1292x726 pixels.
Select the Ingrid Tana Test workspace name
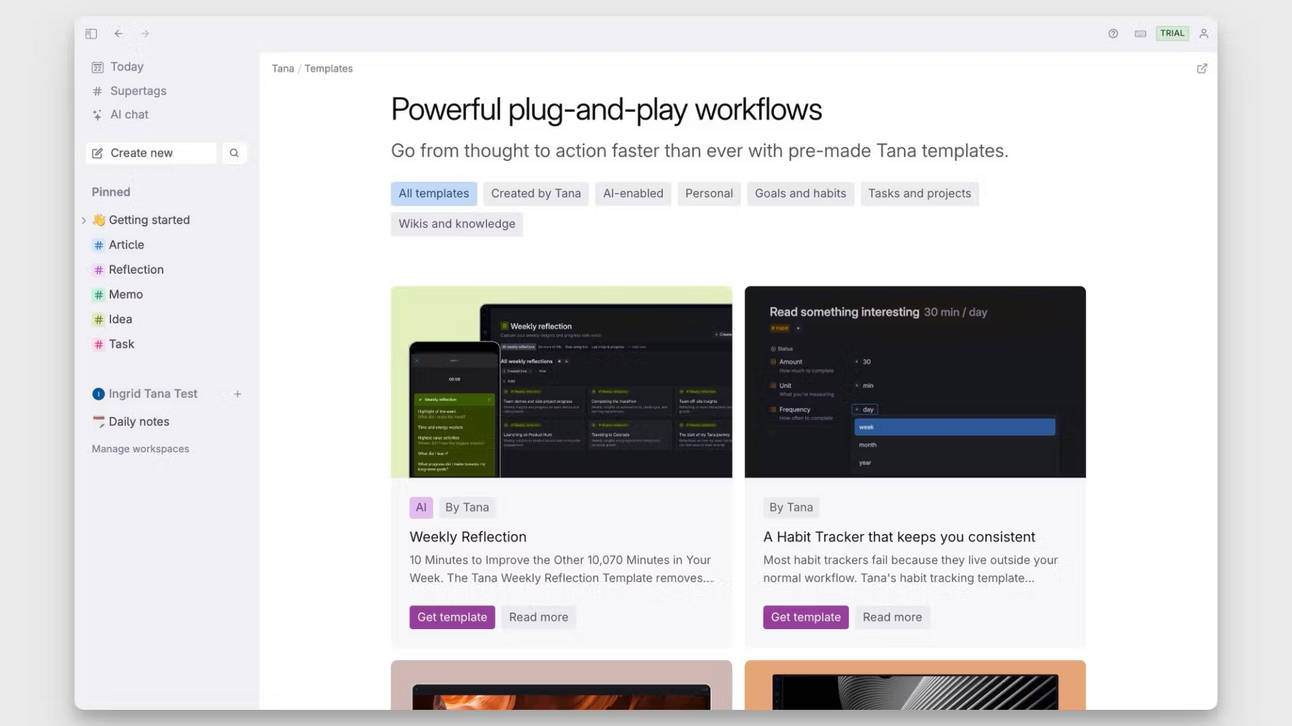click(x=153, y=394)
